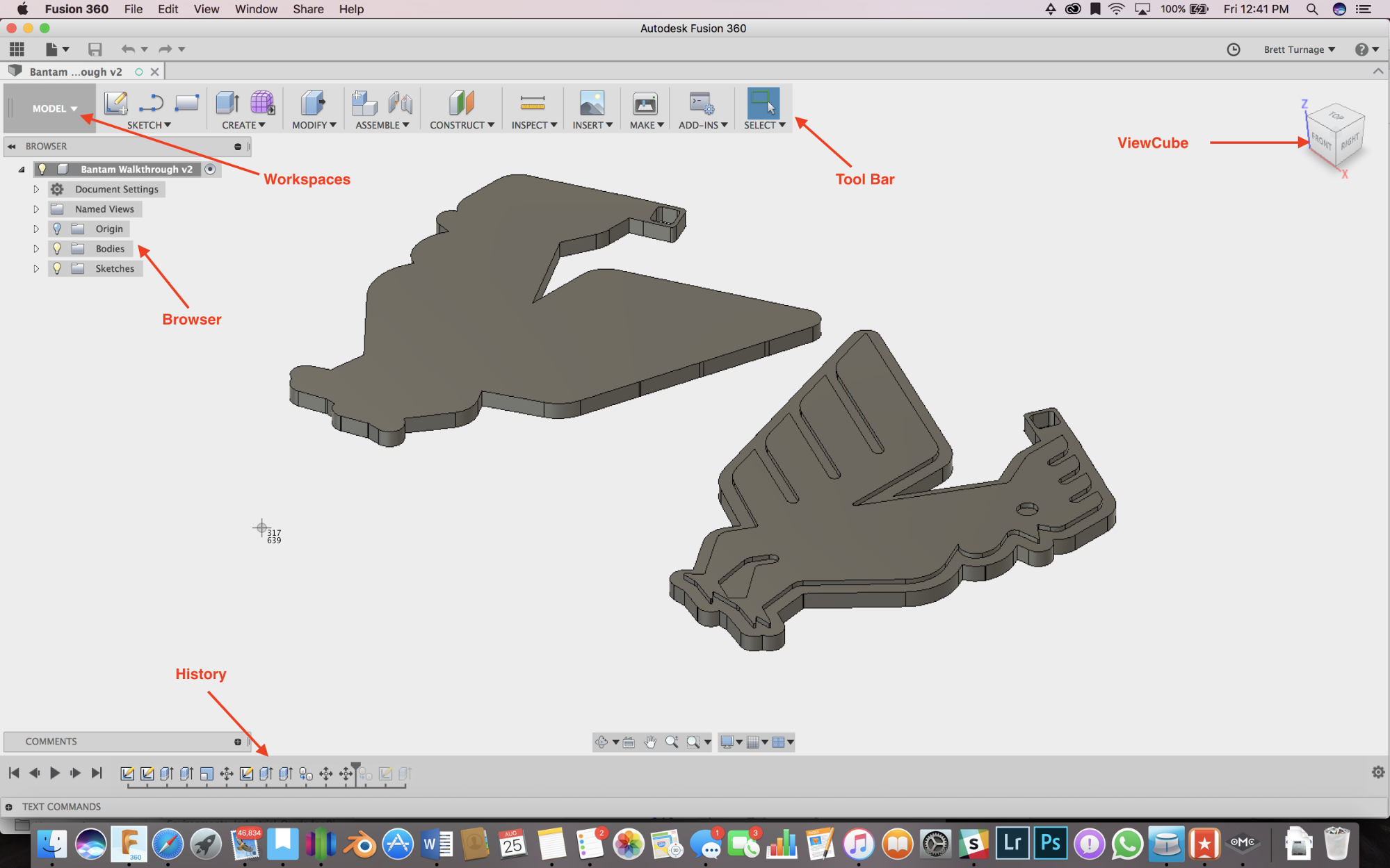Expand the Named Views node
The image size is (1390, 868).
coord(36,208)
